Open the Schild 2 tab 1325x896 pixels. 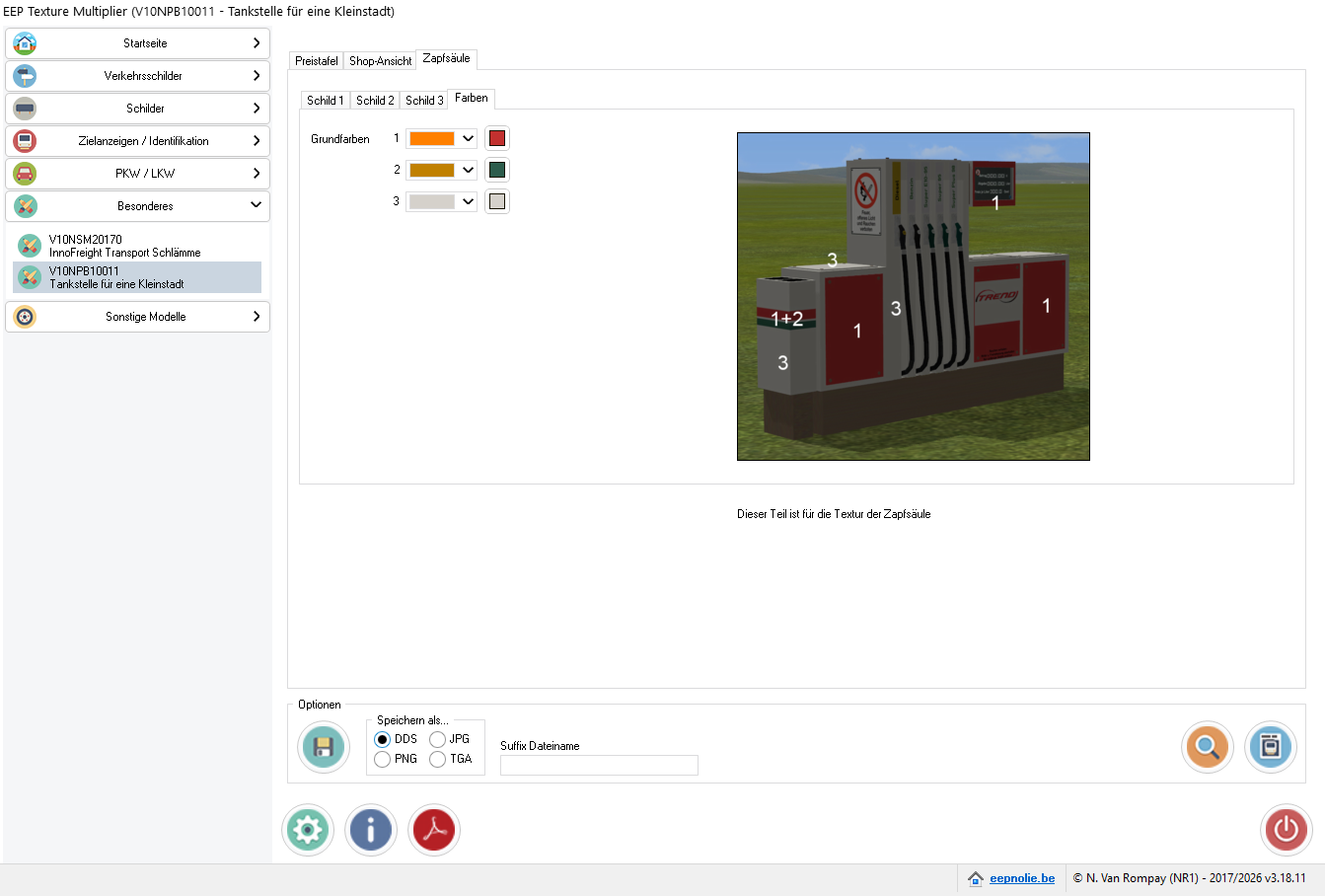tap(375, 100)
